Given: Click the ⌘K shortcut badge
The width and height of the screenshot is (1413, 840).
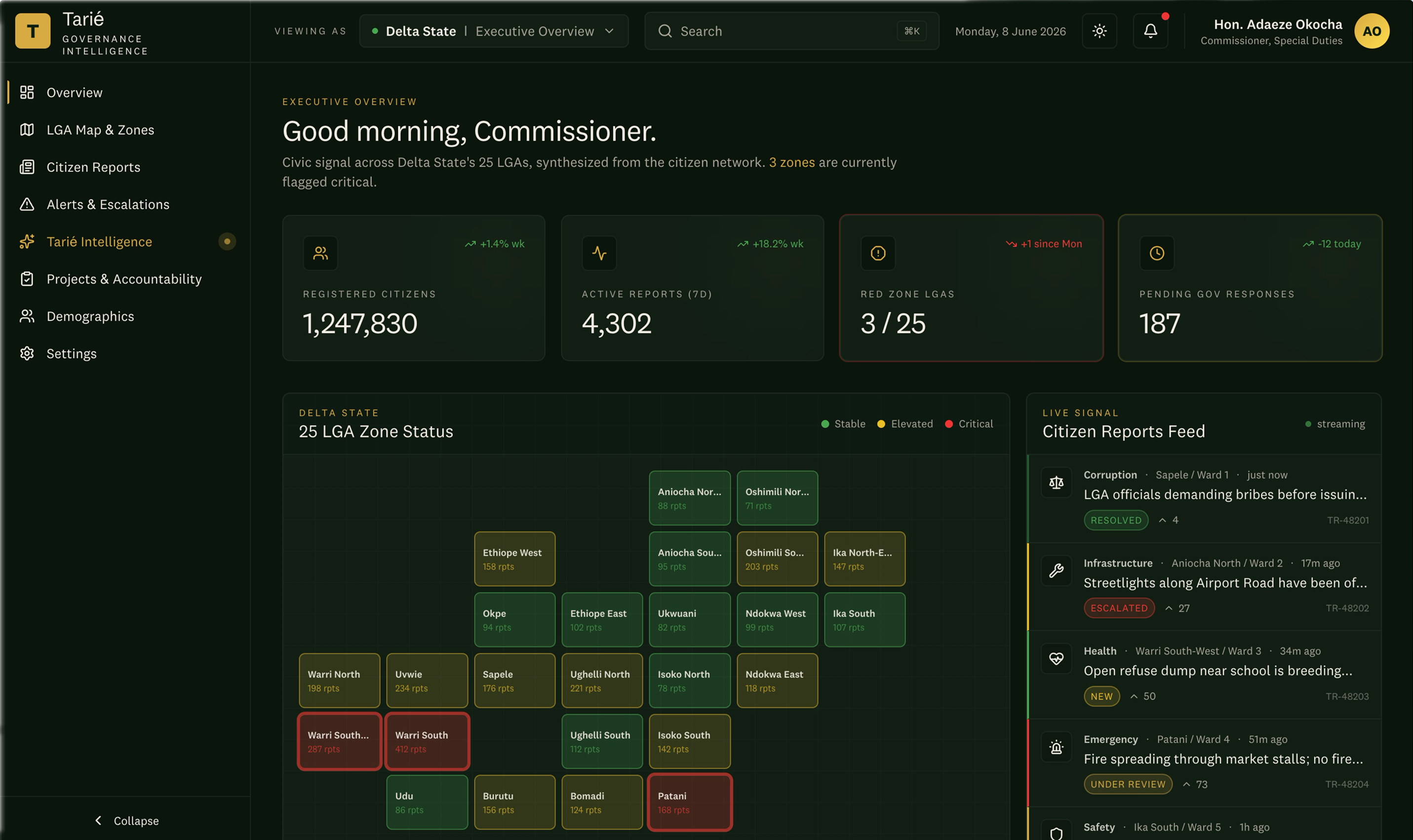Looking at the screenshot, I should [911, 31].
